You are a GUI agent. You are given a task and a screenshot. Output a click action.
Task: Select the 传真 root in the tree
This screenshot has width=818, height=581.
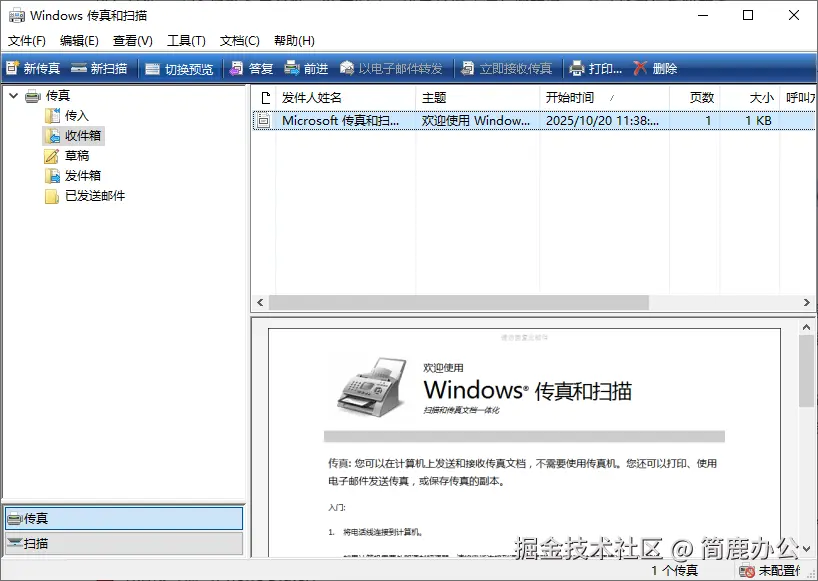click(57, 95)
